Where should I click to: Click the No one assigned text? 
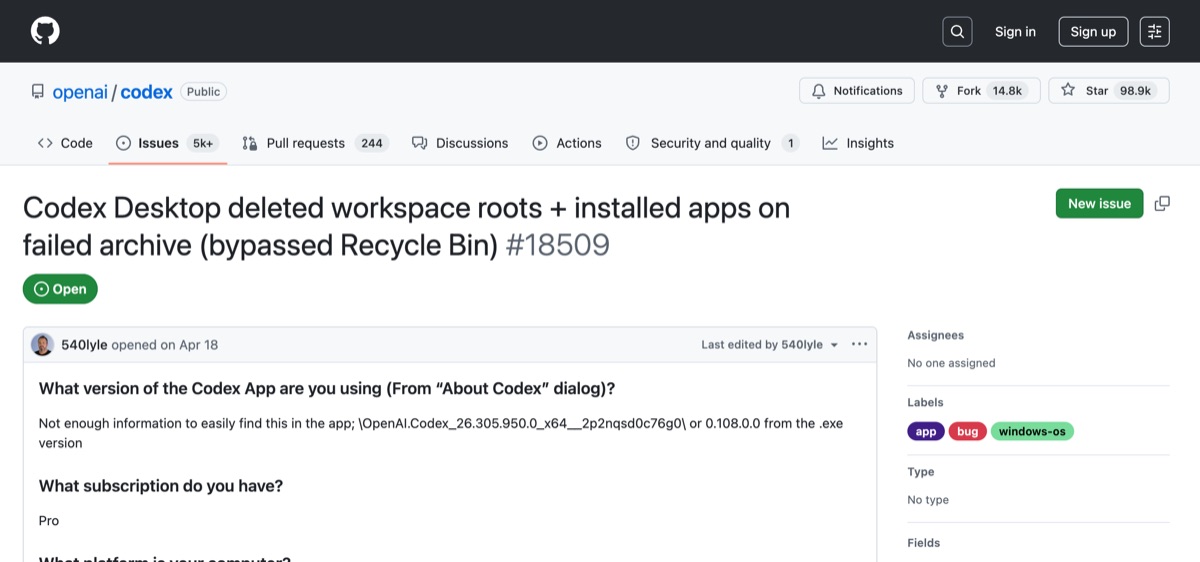click(x=951, y=363)
